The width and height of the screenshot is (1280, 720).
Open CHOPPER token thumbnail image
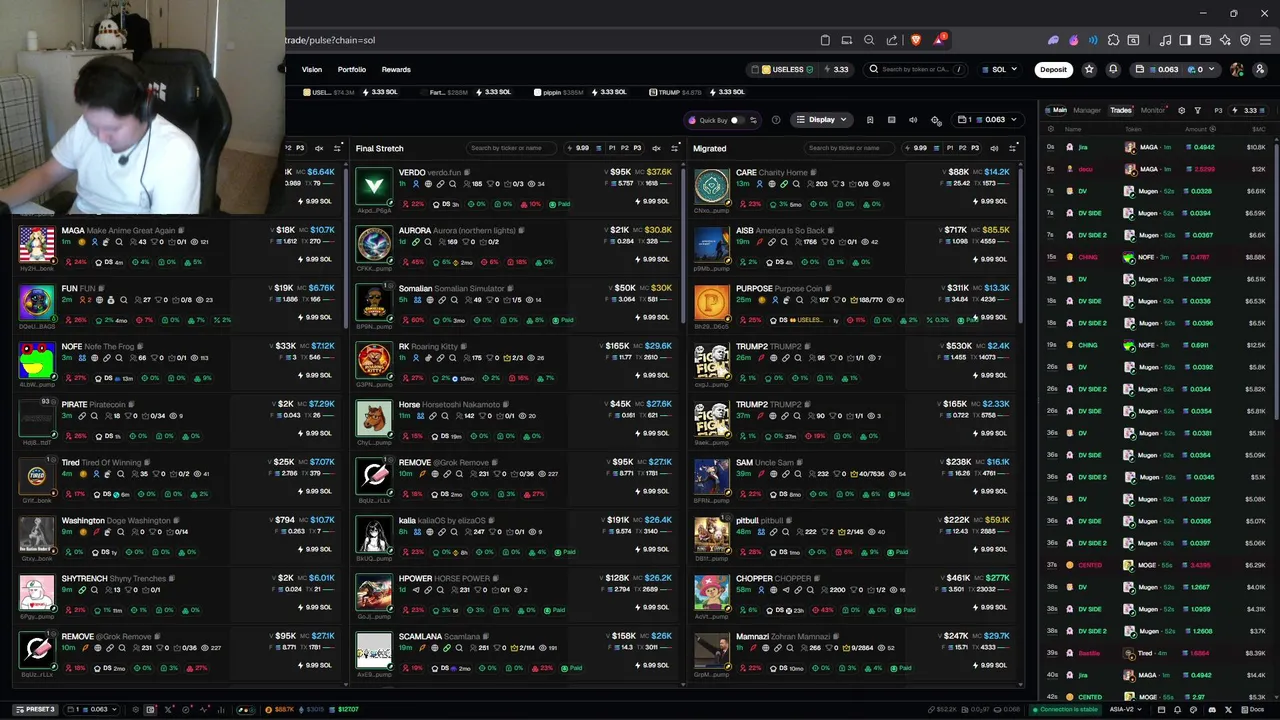tap(712, 592)
